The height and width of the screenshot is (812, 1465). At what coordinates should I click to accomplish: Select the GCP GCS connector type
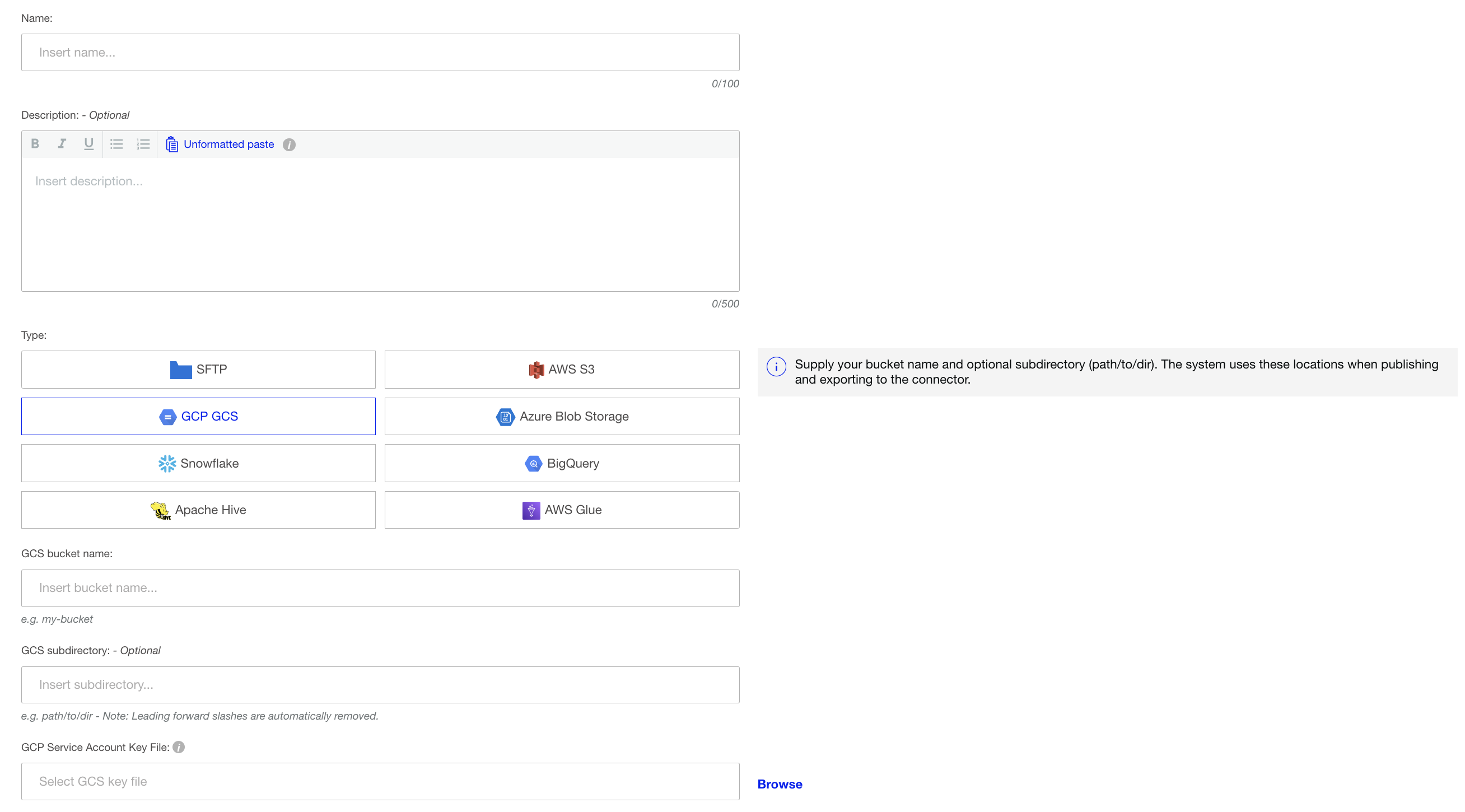pos(198,416)
